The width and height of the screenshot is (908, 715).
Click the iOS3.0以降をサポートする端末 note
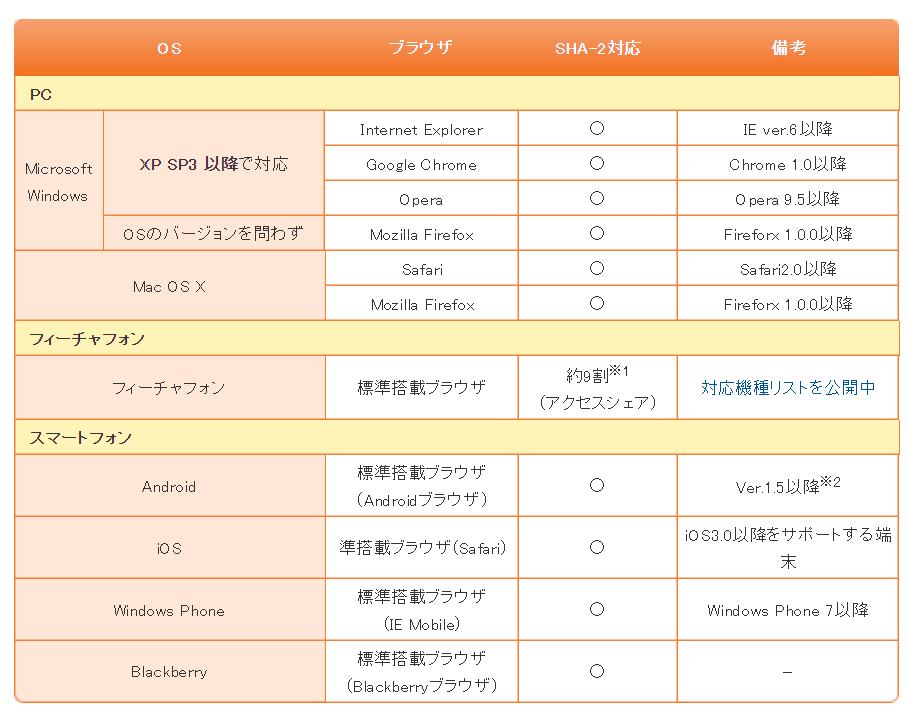pyautogui.click(x=788, y=548)
